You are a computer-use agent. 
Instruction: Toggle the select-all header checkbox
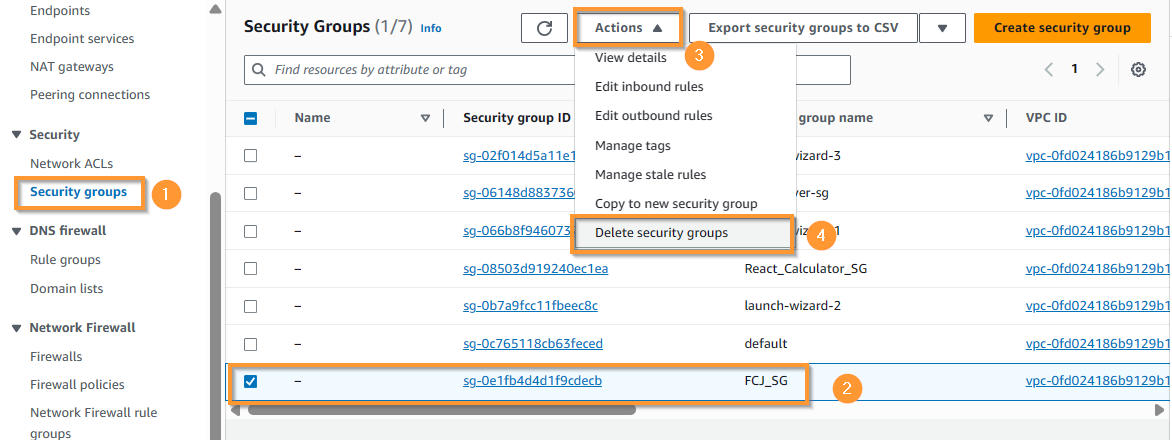pyautogui.click(x=250, y=118)
